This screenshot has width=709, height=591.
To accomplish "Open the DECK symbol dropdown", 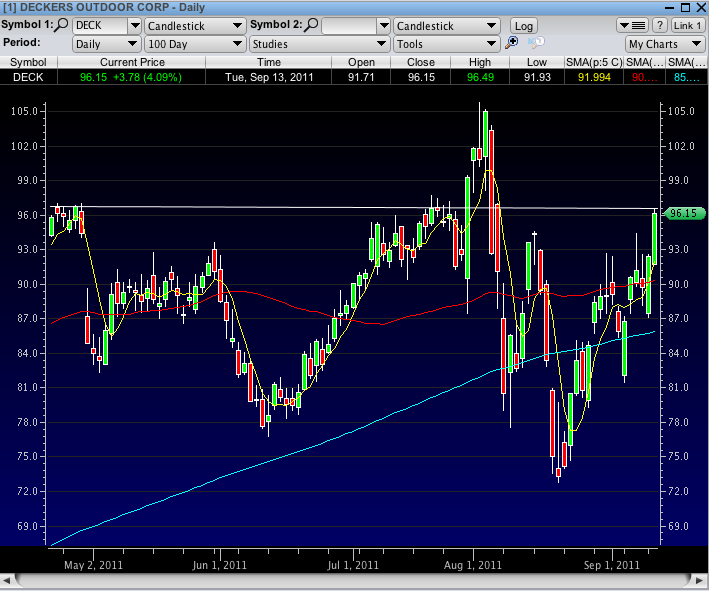I will click(x=134, y=25).
